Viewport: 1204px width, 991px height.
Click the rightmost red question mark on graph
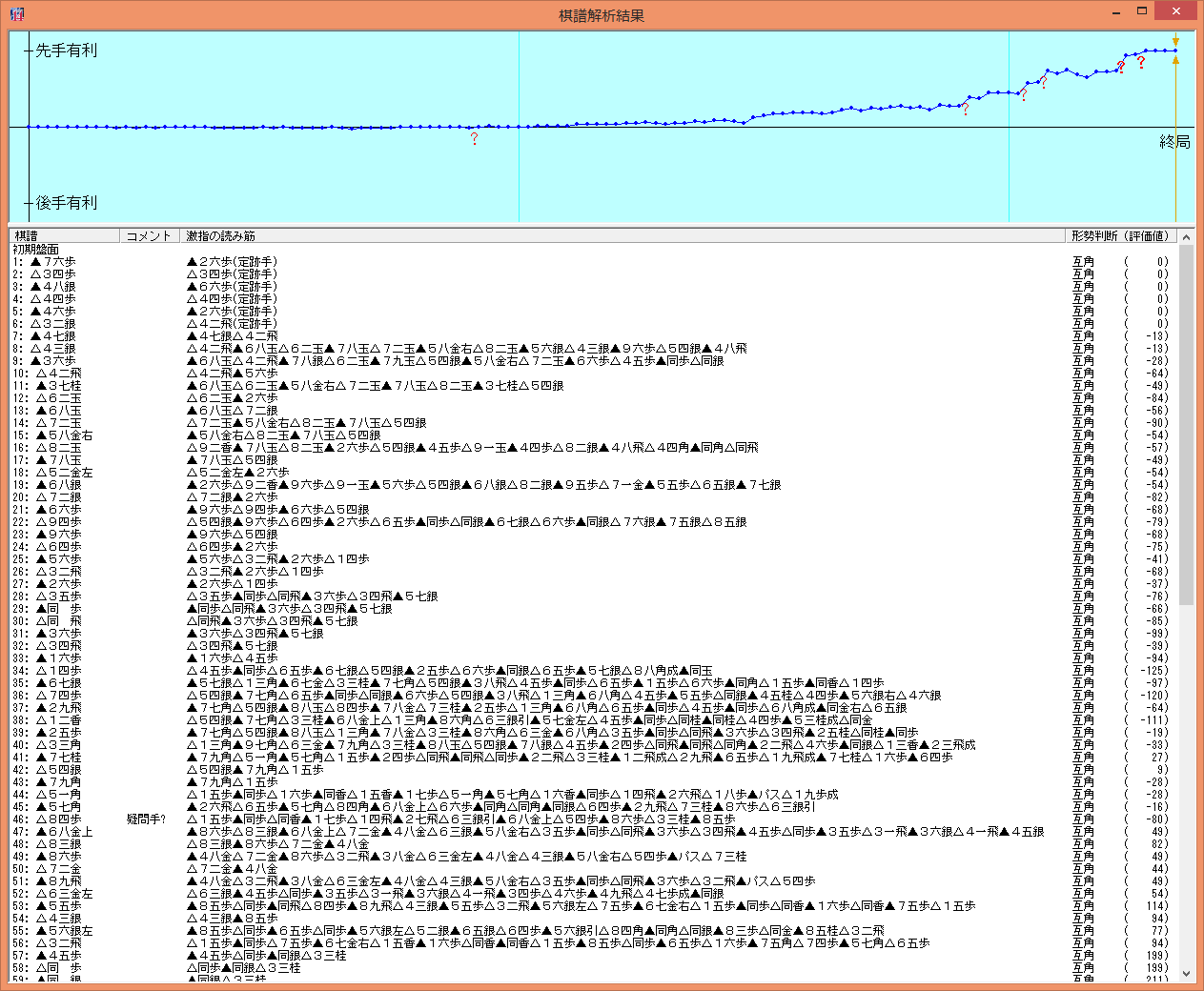click(1141, 63)
